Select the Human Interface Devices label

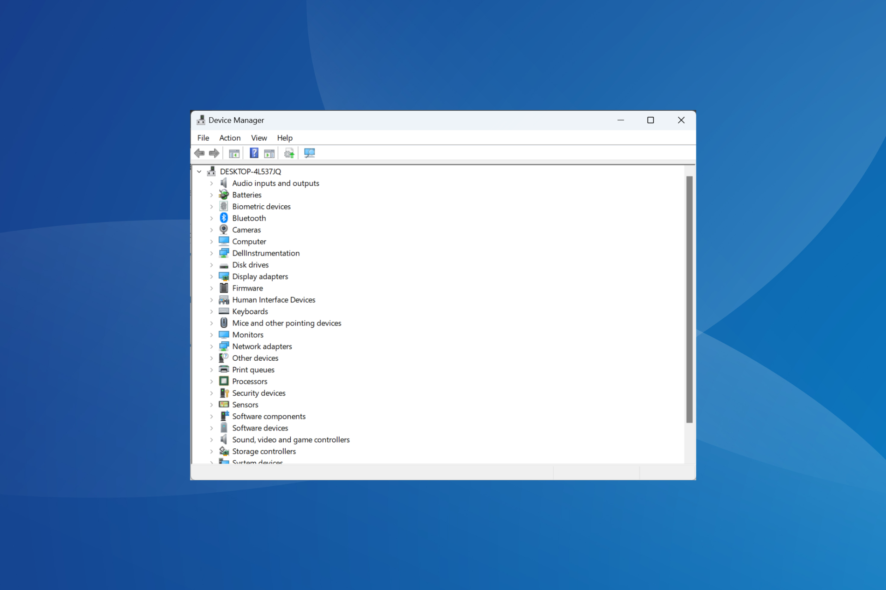click(x=273, y=300)
